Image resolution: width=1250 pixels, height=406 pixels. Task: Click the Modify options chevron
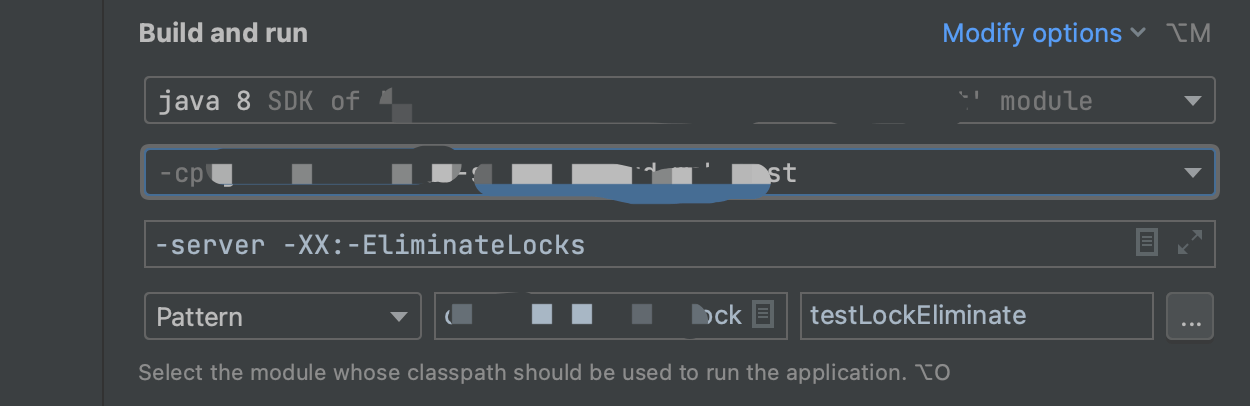(x=1138, y=33)
